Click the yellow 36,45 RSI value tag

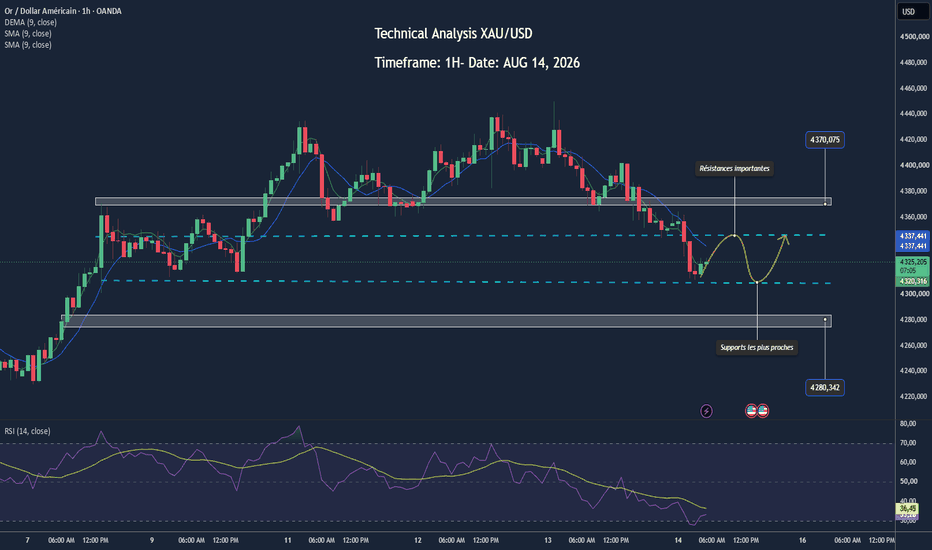[x=908, y=509]
